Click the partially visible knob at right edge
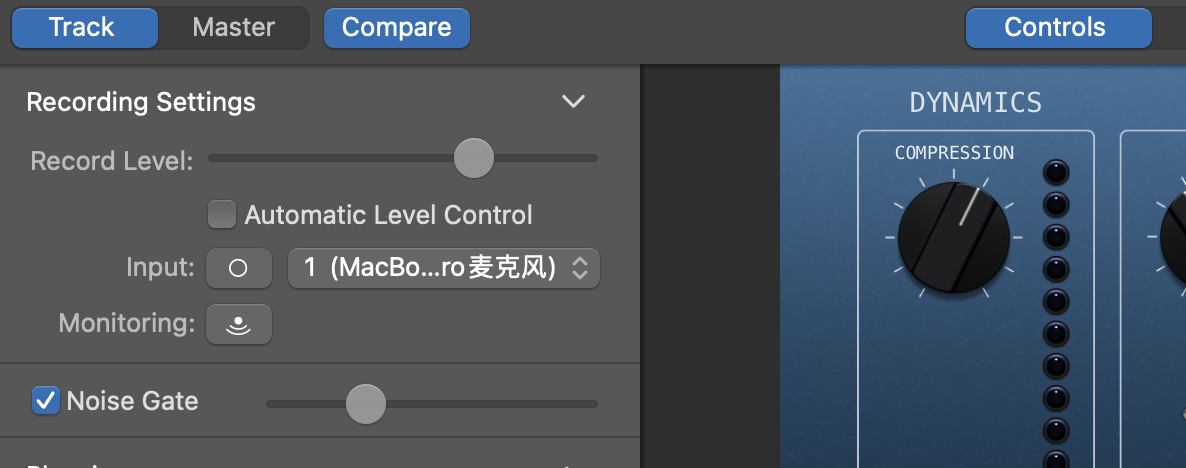 [1173, 238]
